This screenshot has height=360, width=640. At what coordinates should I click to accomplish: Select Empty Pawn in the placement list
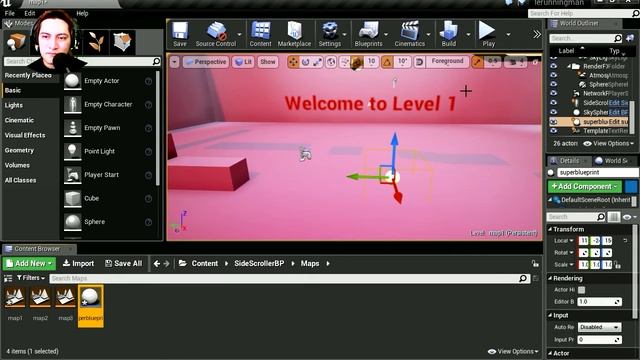point(108,128)
